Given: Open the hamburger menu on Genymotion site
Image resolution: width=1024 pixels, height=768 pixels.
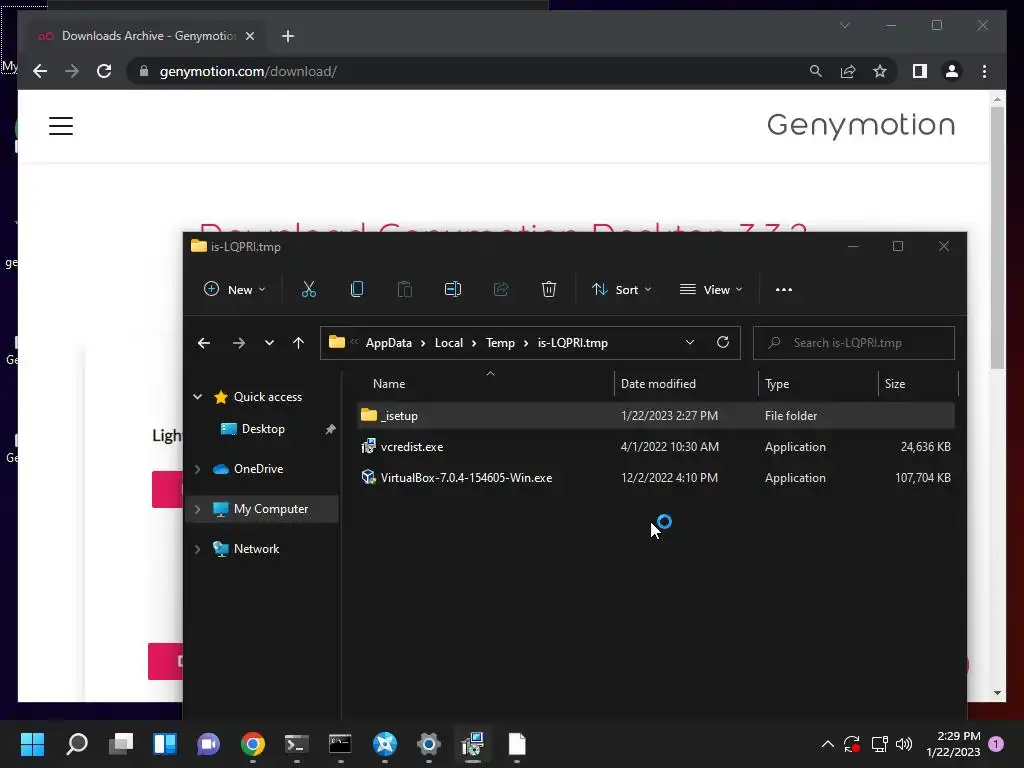Looking at the screenshot, I should pyautogui.click(x=61, y=125).
